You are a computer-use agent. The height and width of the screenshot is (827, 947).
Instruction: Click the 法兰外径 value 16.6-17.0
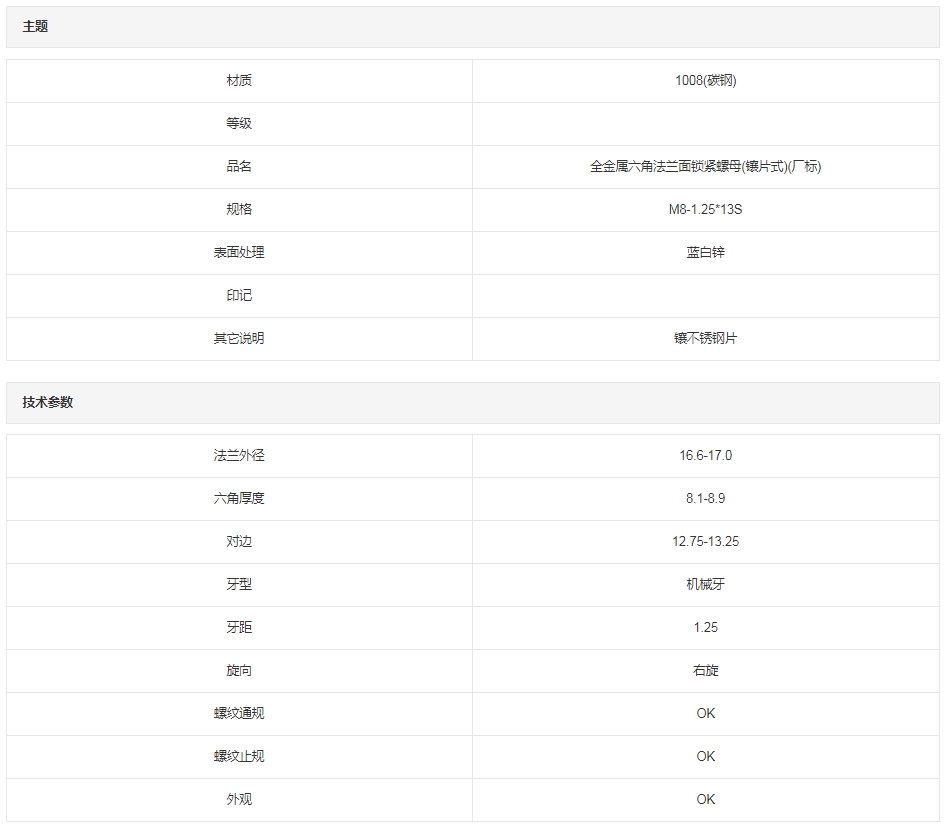[x=705, y=456]
